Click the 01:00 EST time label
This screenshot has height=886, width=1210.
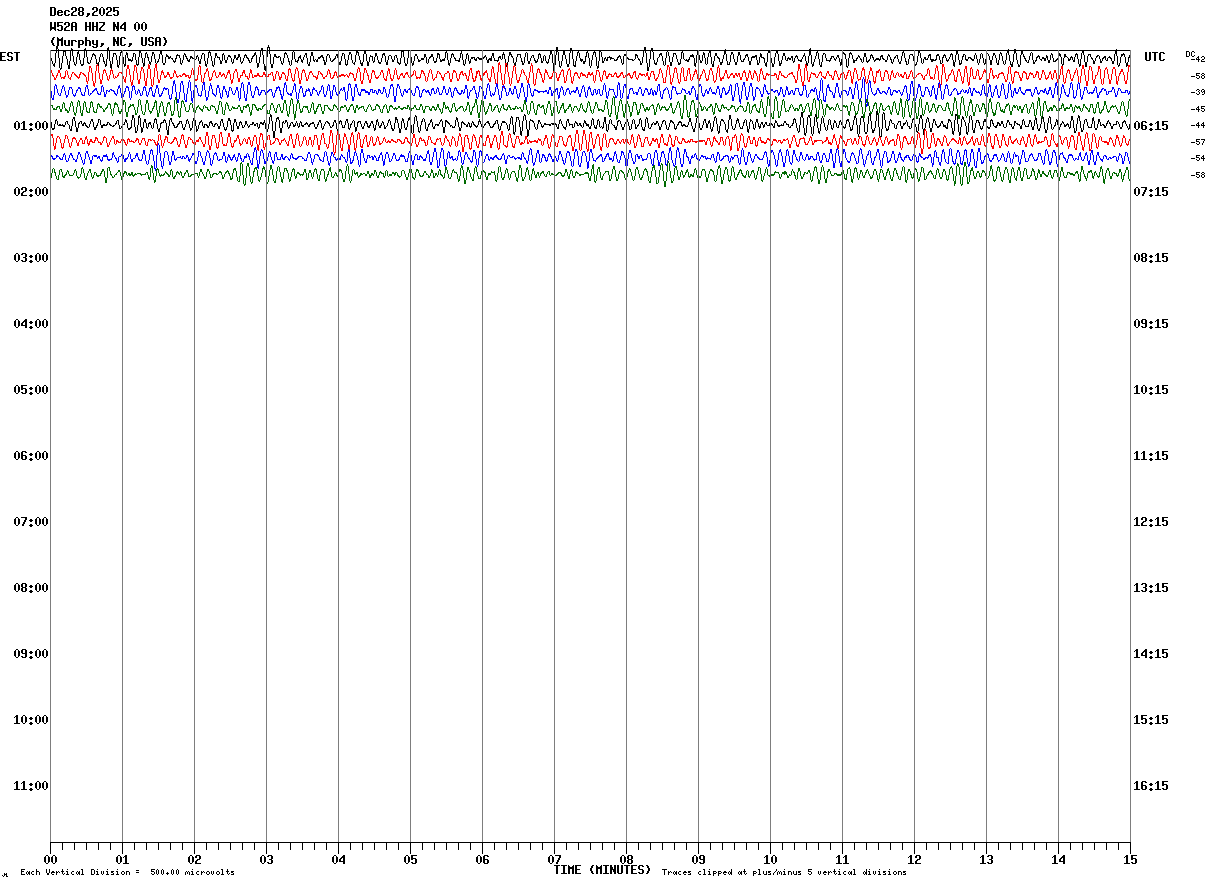[x=31, y=126]
